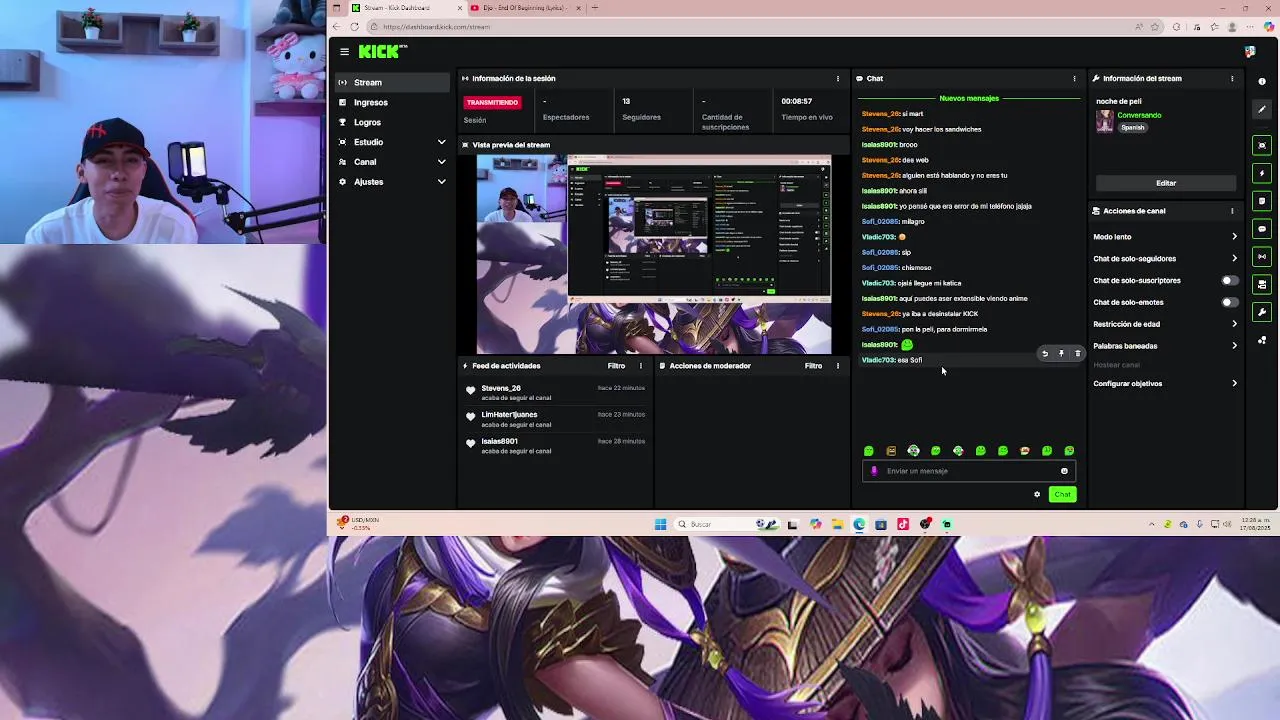Click the browser back arrow

337,27
